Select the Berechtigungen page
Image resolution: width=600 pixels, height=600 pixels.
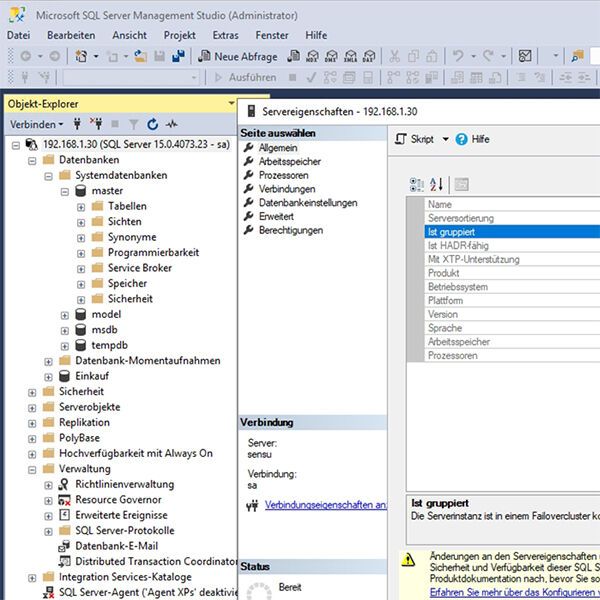[291, 230]
